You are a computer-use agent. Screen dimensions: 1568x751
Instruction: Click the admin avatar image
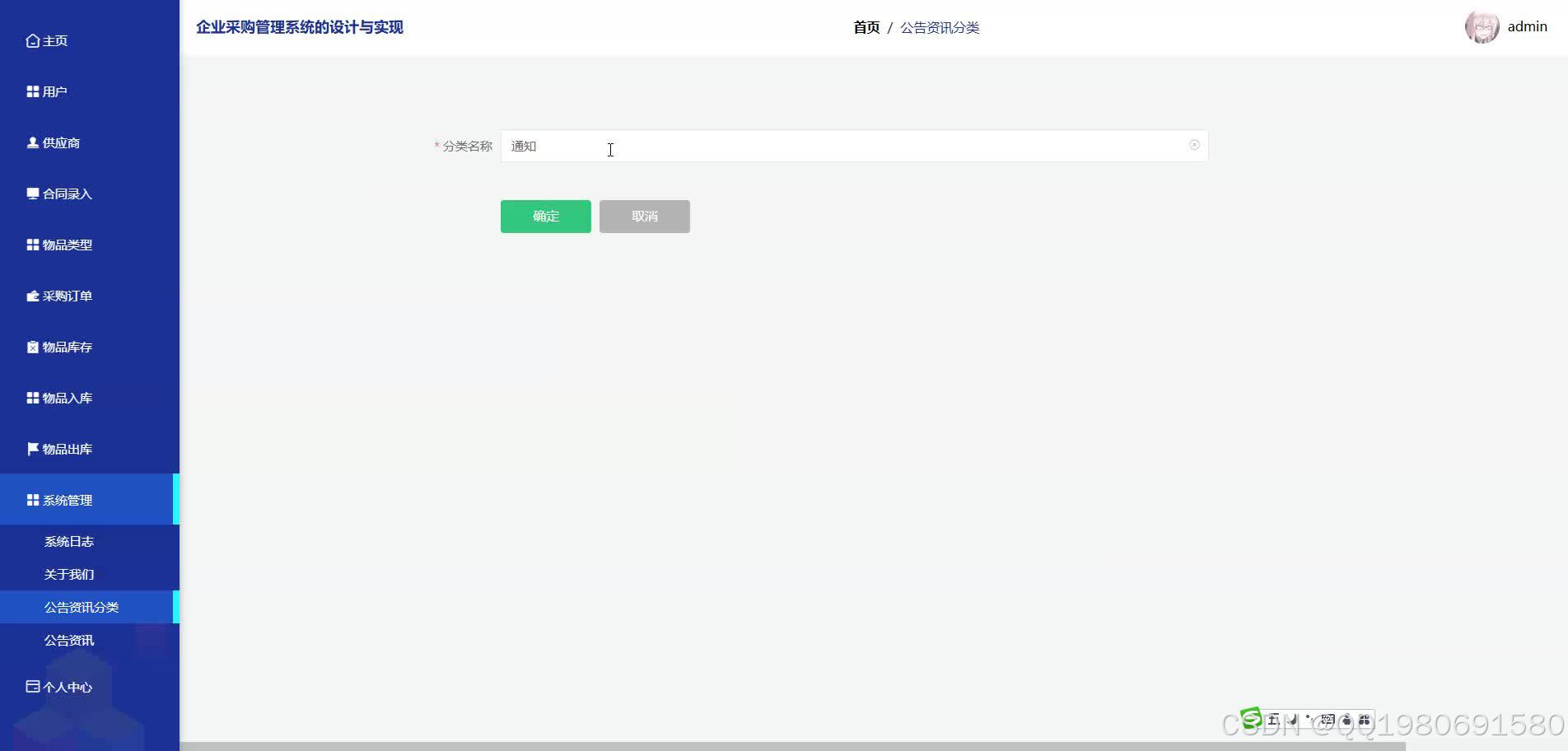click(x=1482, y=26)
